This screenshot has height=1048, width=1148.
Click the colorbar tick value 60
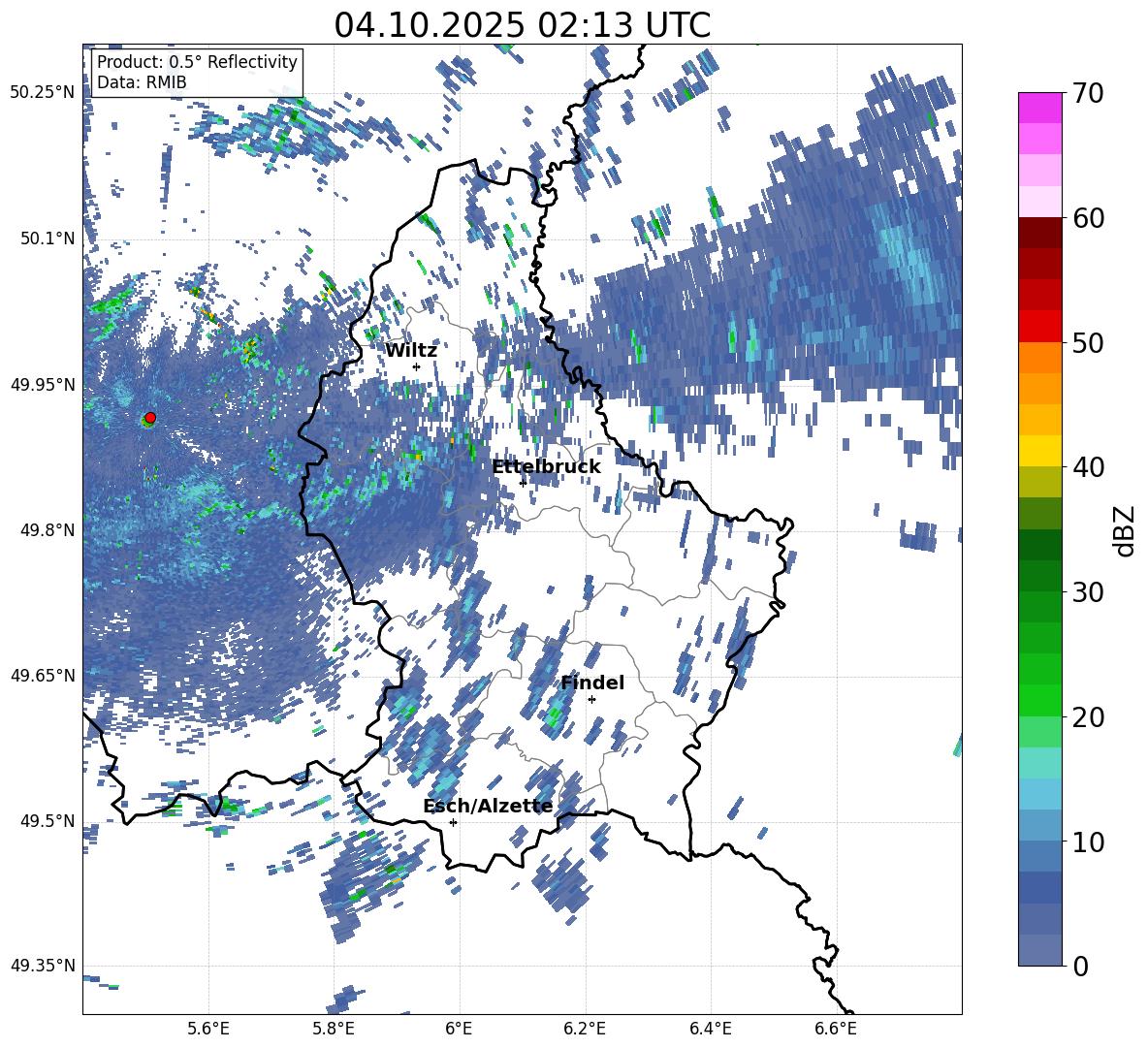1088,218
